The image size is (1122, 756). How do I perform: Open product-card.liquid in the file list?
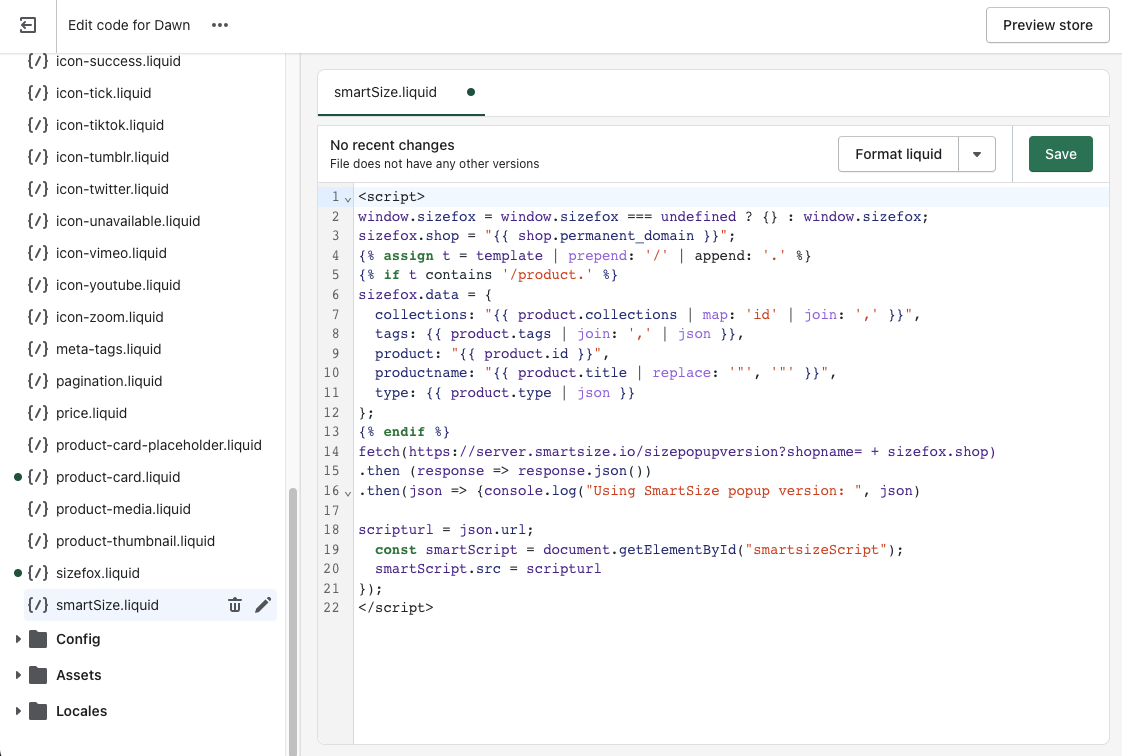coord(118,477)
